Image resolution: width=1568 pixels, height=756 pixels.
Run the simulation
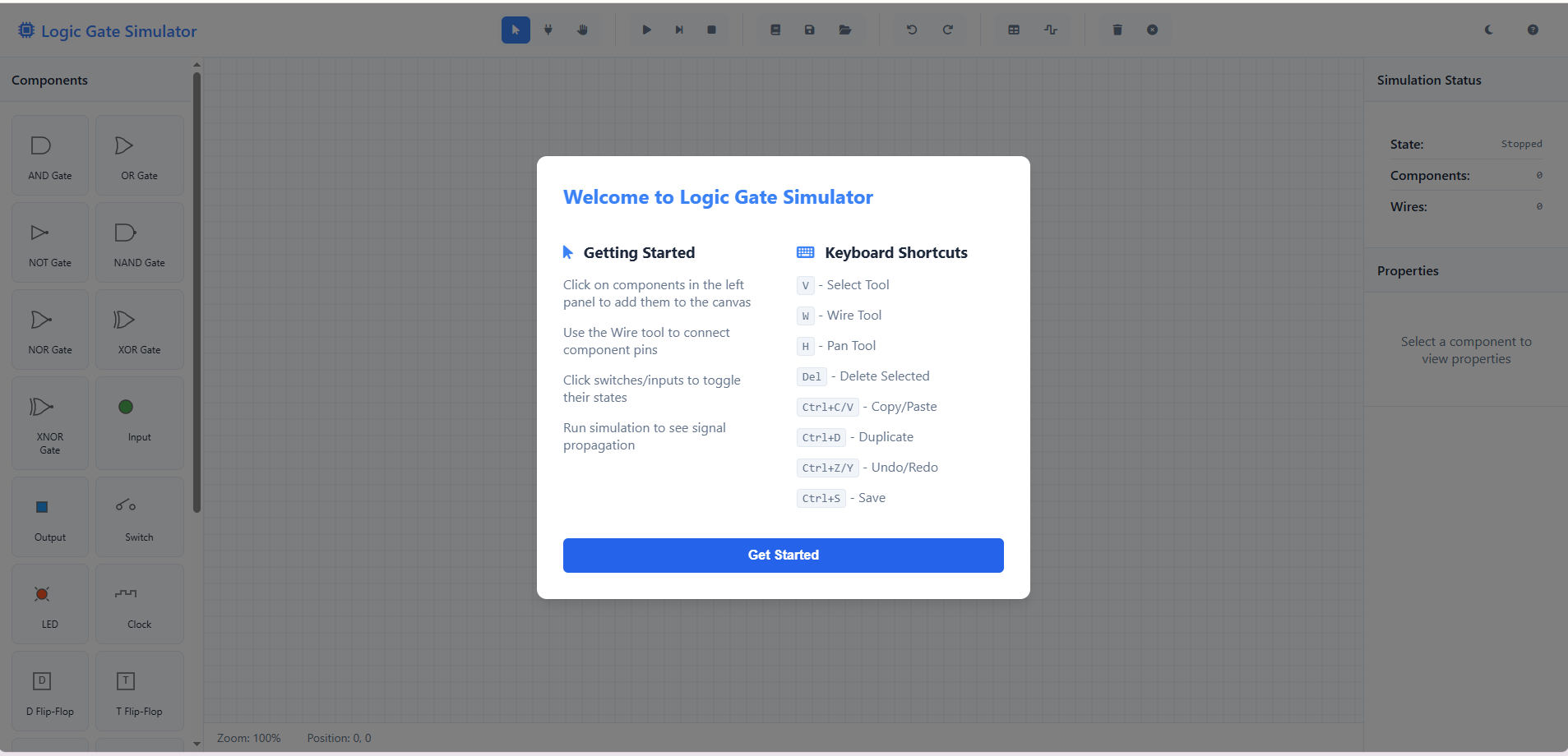647,30
